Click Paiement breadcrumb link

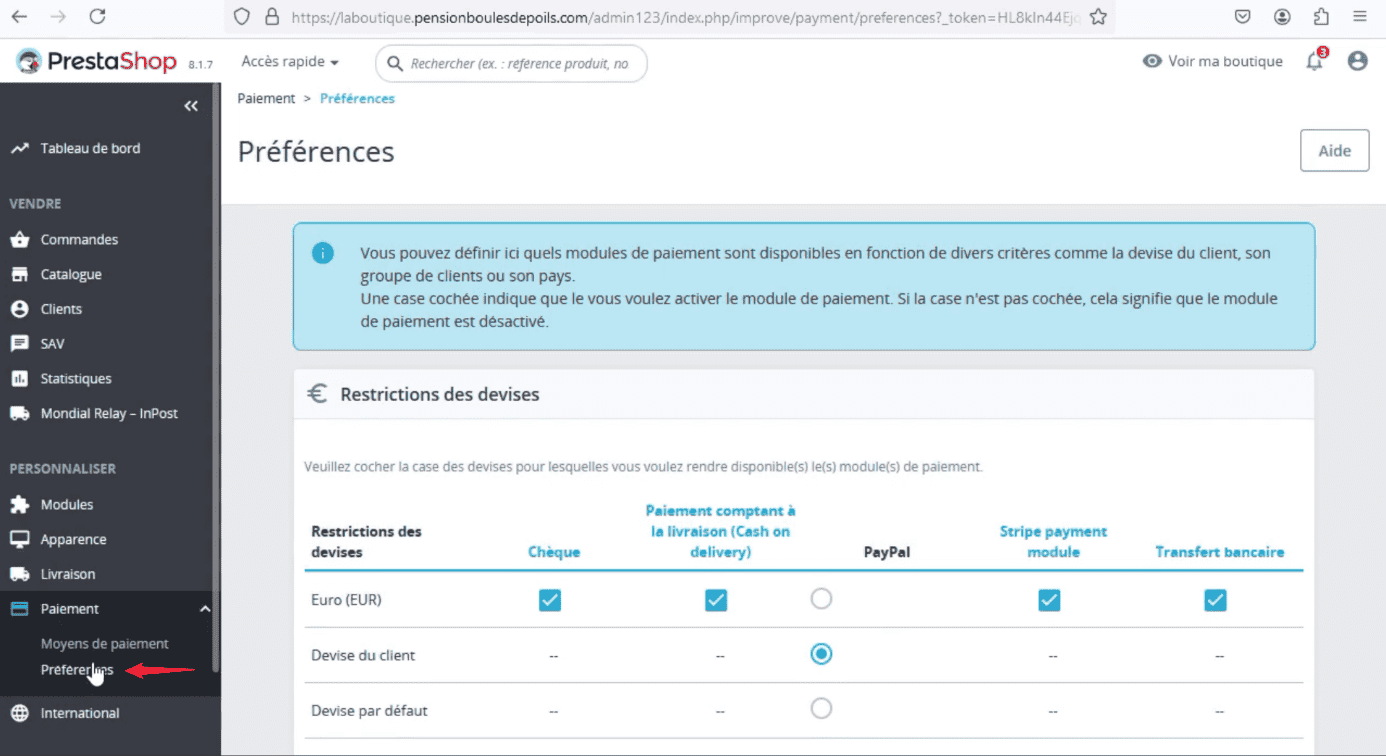[x=266, y=98]
